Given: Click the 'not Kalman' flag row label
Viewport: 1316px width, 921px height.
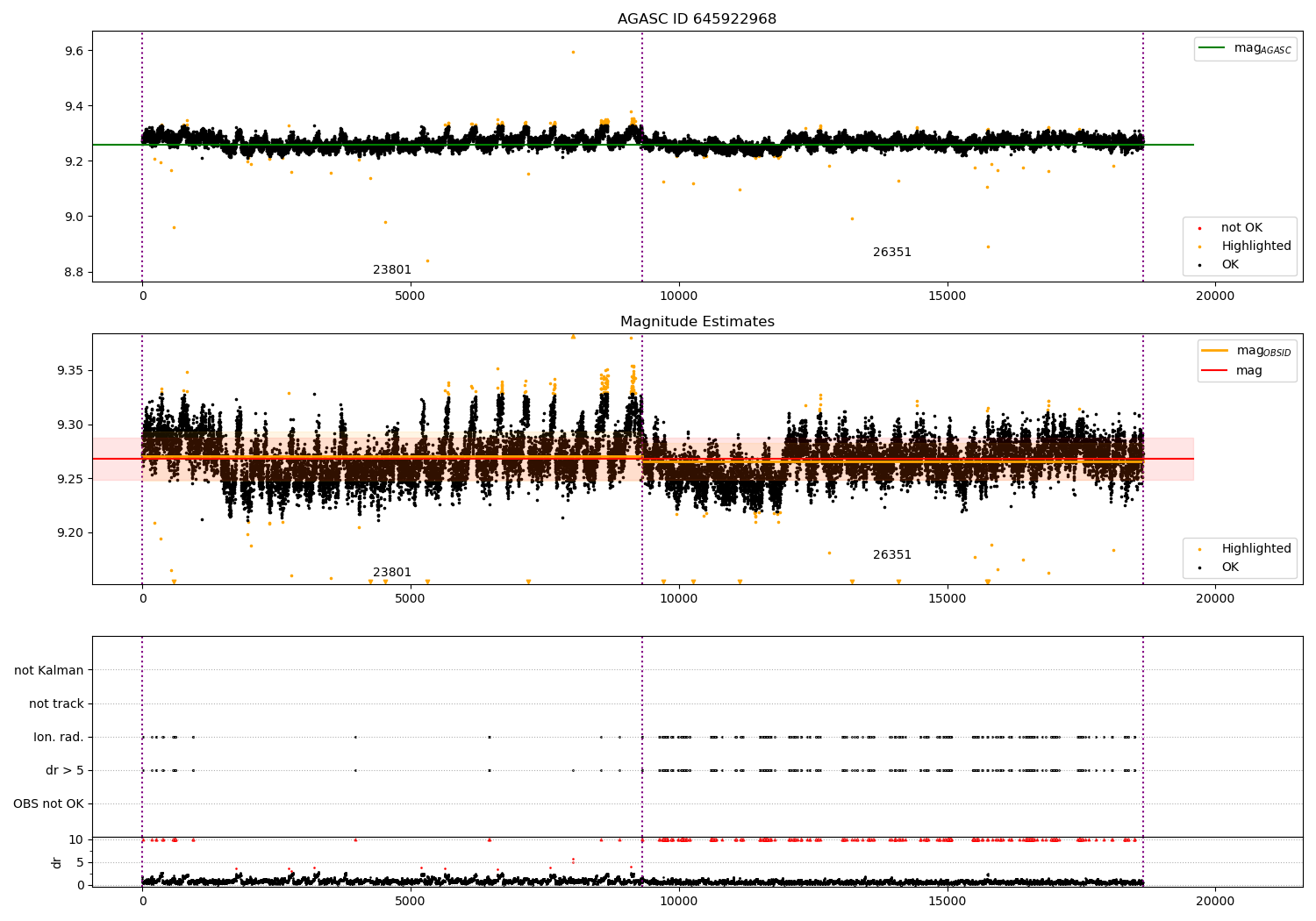Looking at the screenshot, I should click(x=49, y=671).
